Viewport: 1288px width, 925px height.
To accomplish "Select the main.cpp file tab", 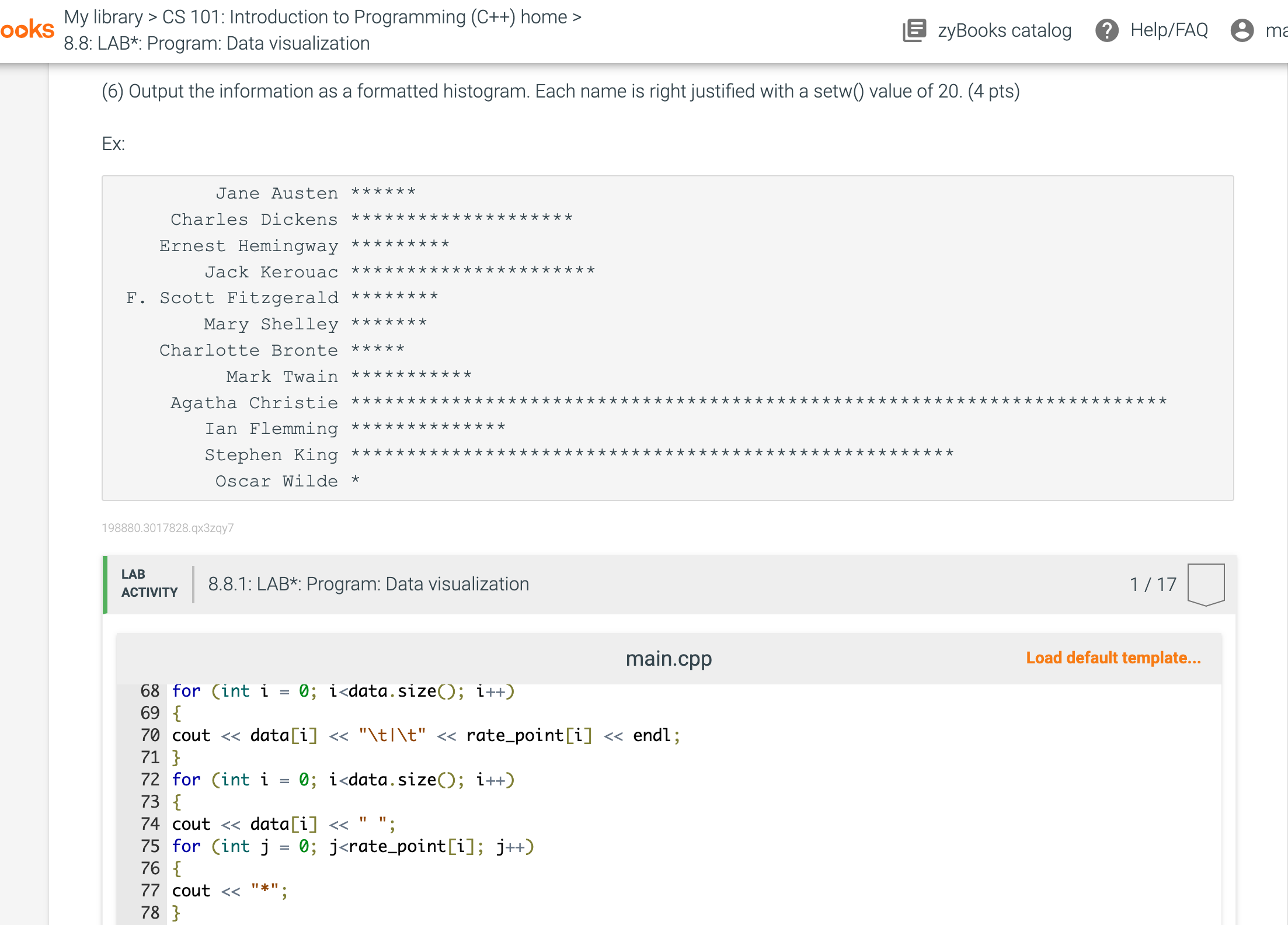I will (x=668, y=658).
